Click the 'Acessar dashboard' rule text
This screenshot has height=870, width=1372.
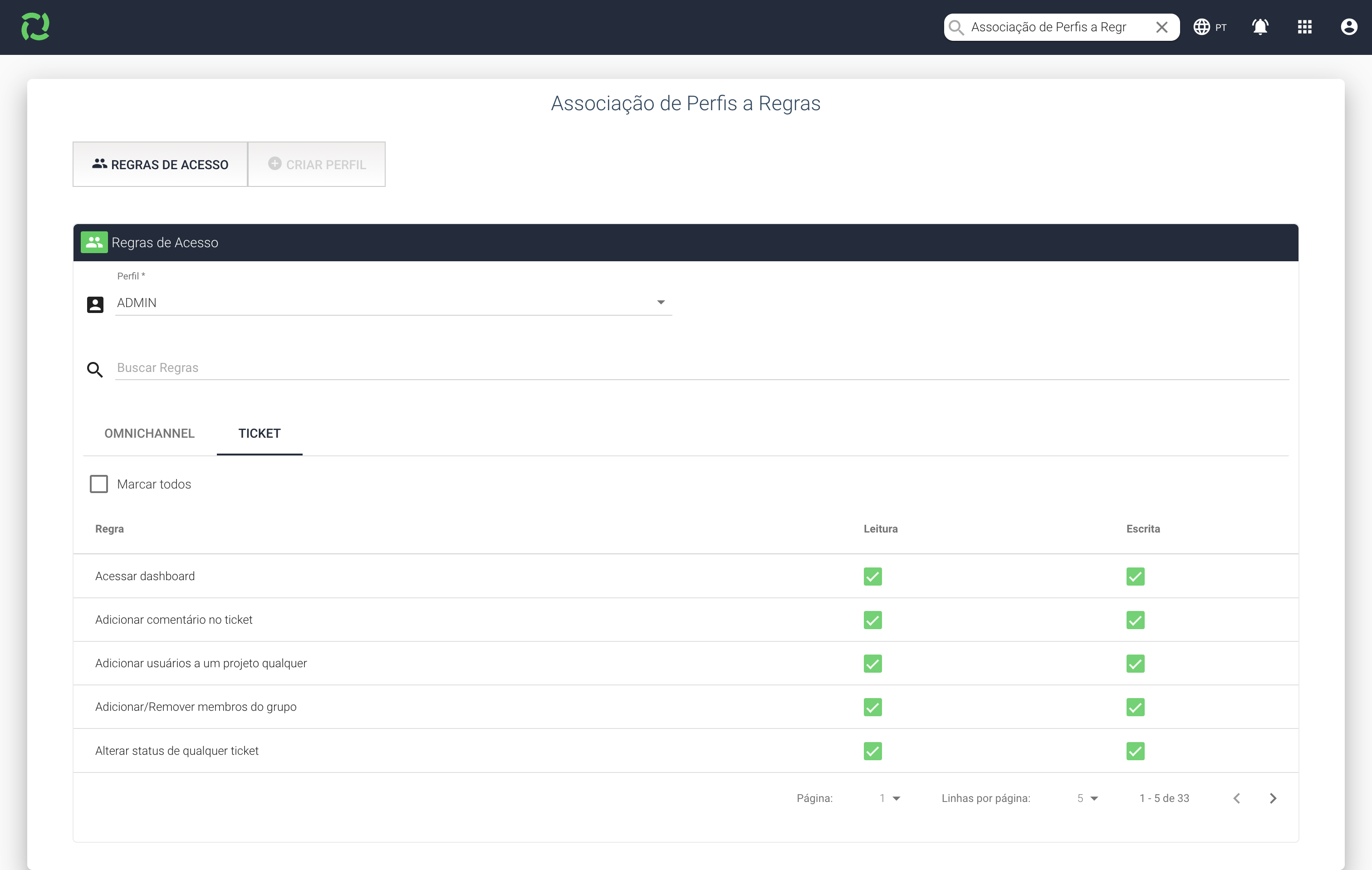point(145,576)
